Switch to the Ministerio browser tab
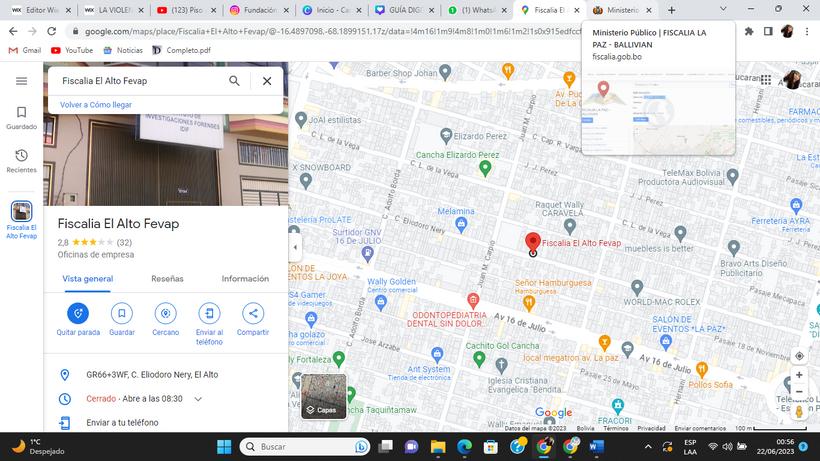 (x=622, y=10)
